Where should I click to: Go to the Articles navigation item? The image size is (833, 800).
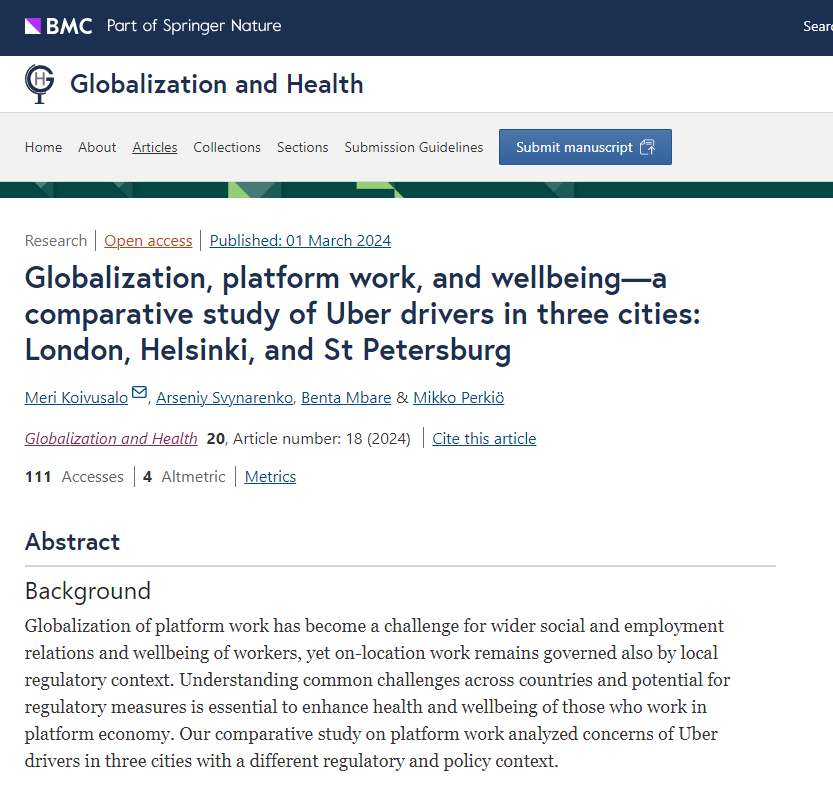pyautogui.click(x=155, y=147)
